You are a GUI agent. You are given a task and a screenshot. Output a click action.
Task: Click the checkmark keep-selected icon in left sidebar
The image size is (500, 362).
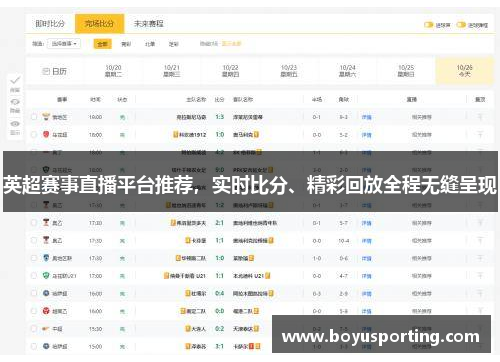(x=15, y=80)
